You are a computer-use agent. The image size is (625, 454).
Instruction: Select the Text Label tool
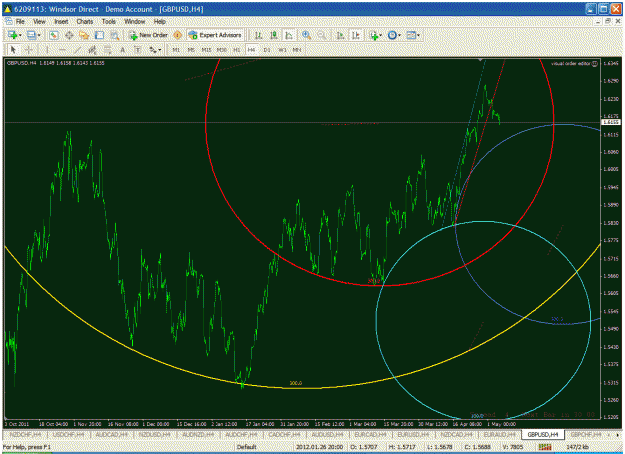pyautogui.click(x=138, y=50)
